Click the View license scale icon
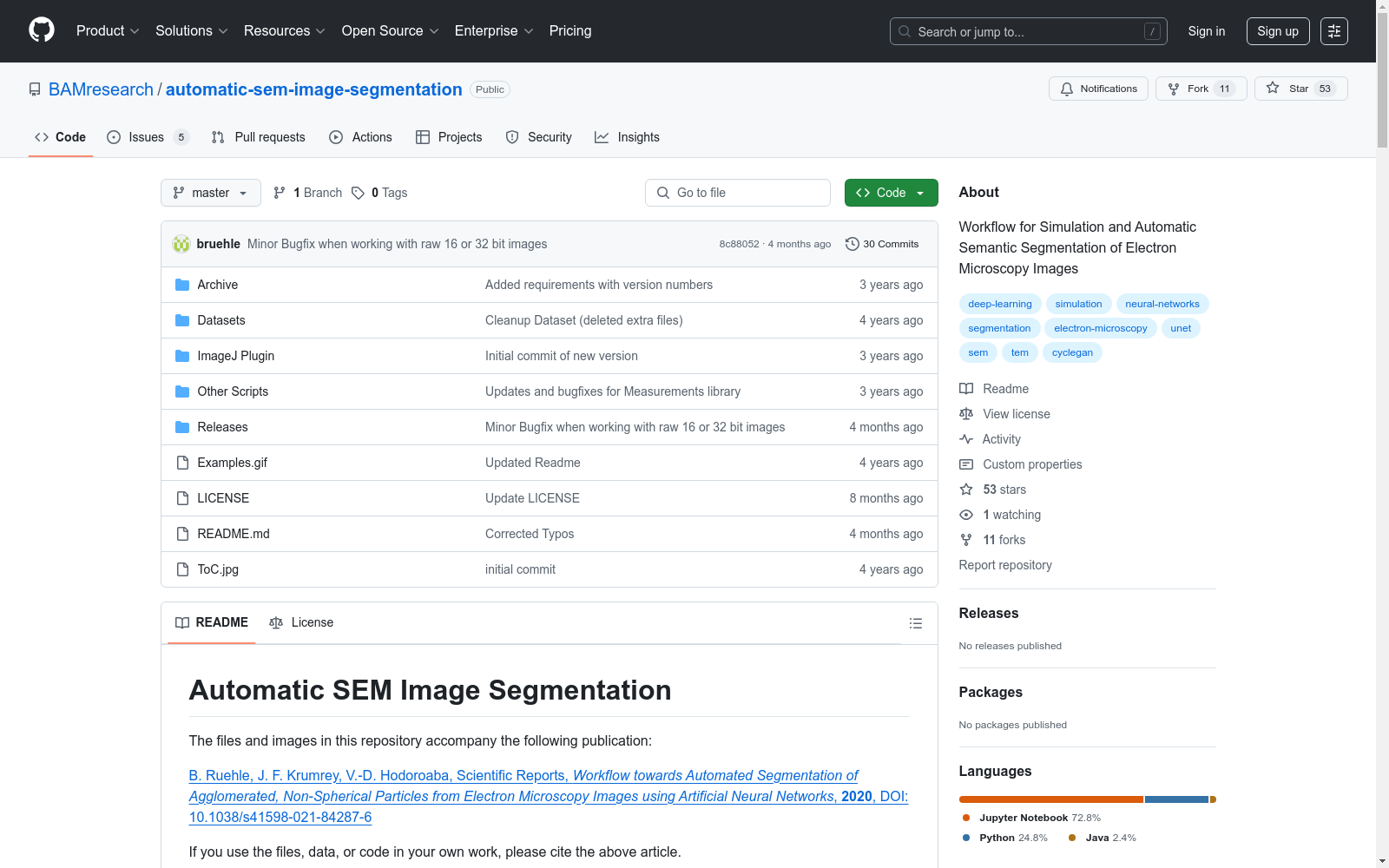Image resolution: width=1389 pixels, height=868 pixels. (966, 414)
